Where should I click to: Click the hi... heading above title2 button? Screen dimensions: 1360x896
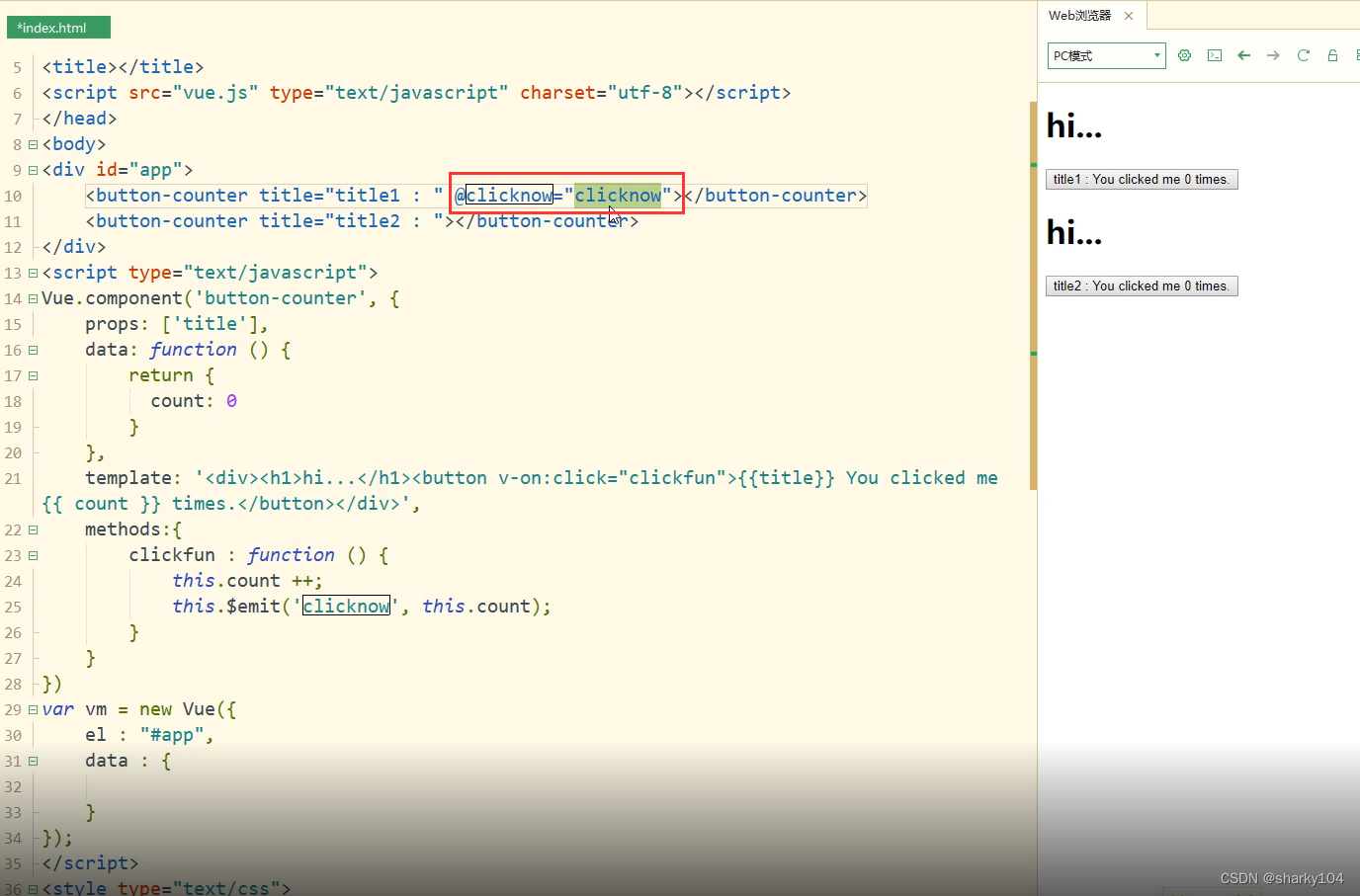pos(1074,232)
